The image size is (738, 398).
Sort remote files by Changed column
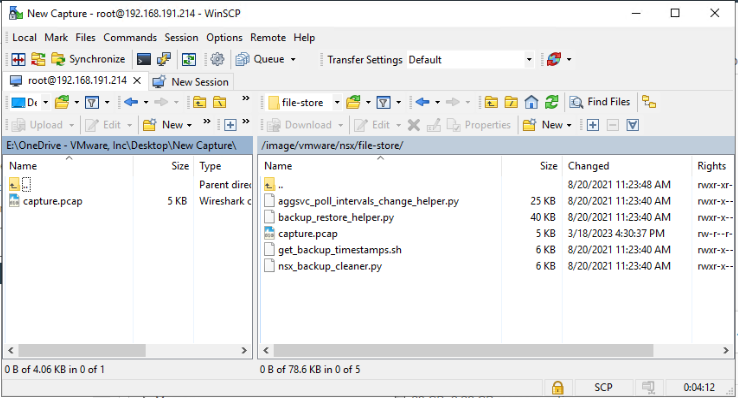pos(627,166)
